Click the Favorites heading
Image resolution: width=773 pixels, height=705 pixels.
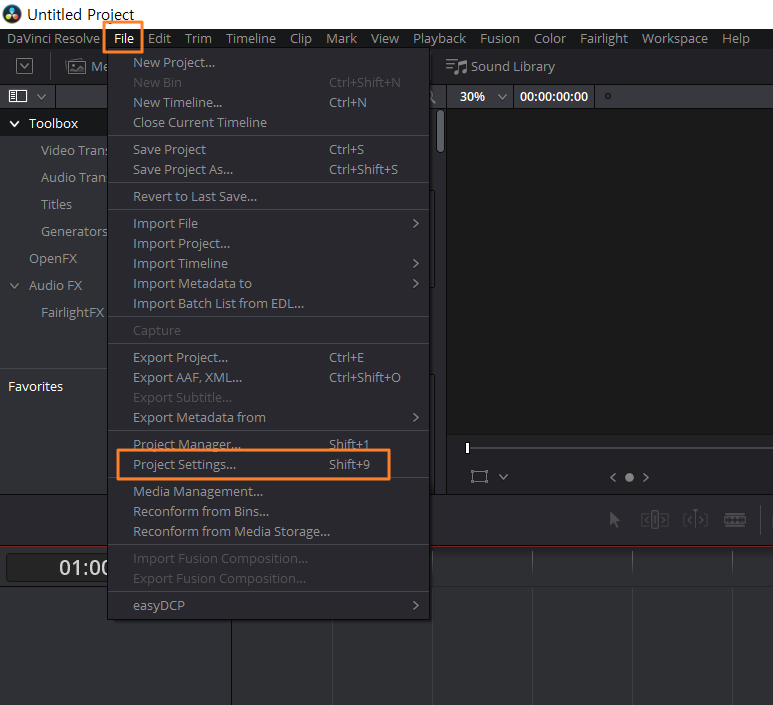[x=35, y=387]
